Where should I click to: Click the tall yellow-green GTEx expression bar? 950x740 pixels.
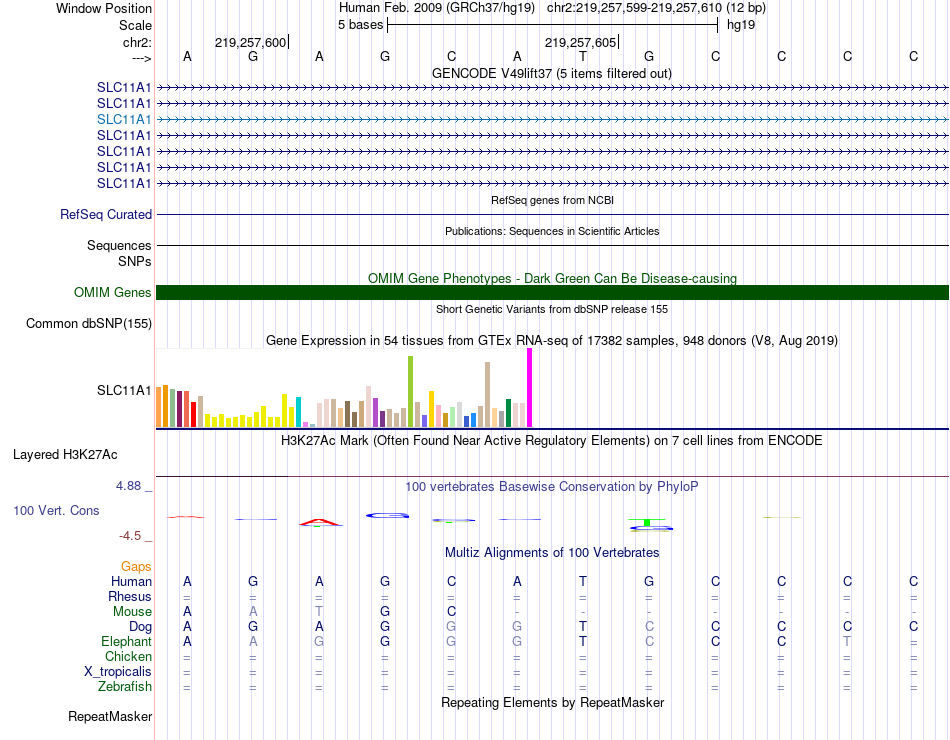click(x=411, y=392)
